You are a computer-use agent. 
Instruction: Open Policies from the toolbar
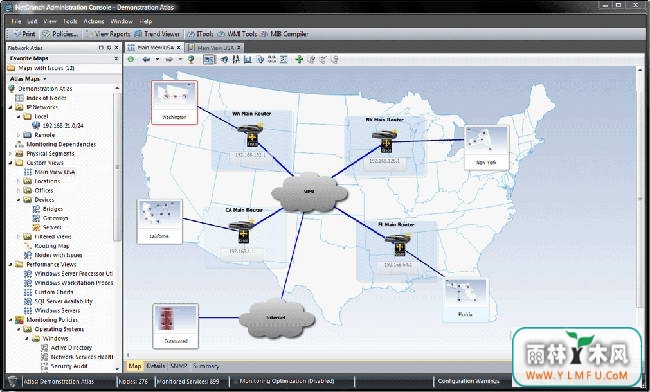point(61,34)
